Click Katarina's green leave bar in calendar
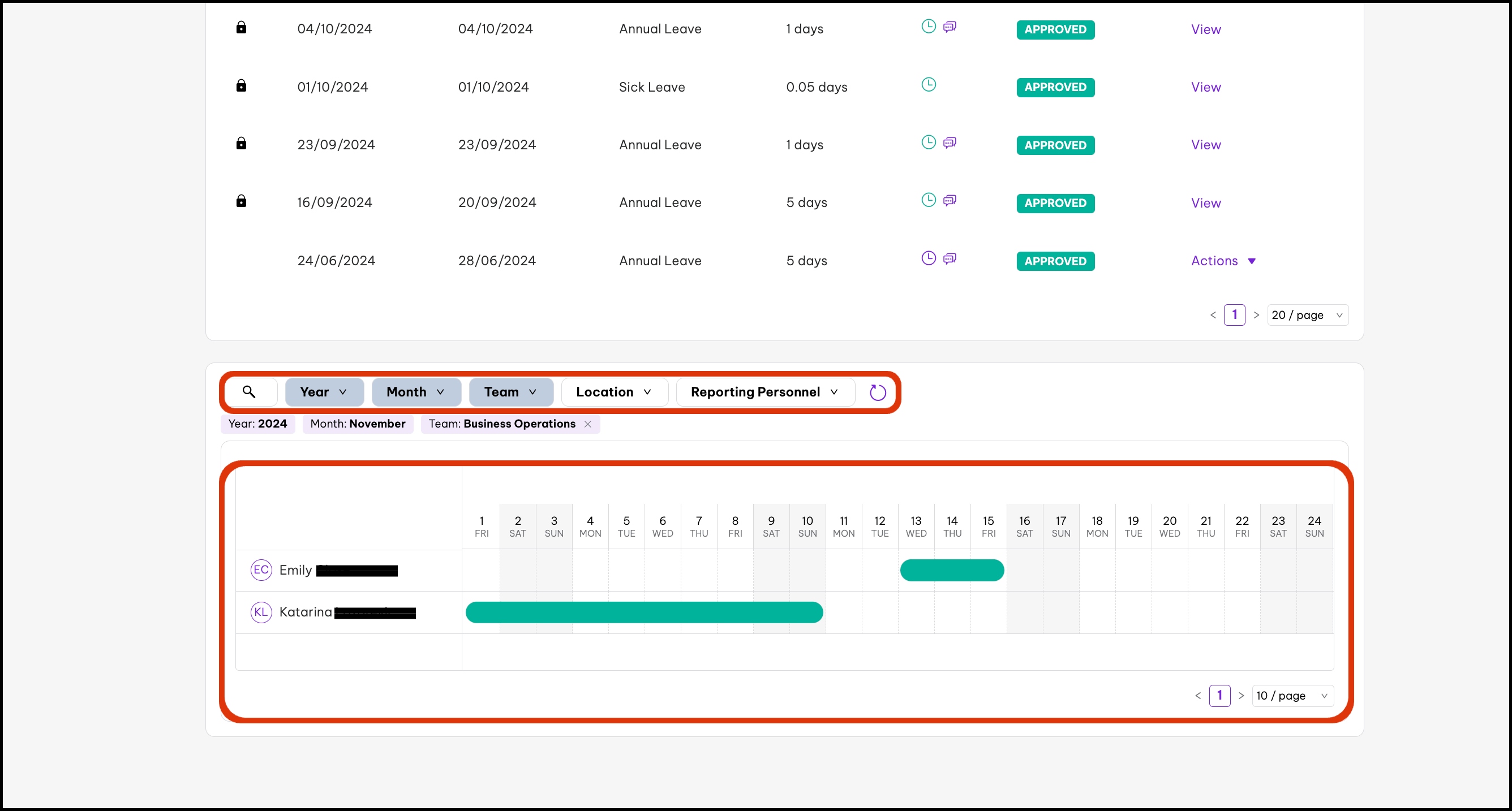Viewport: 1512px width, 811px height. [644, 612]
